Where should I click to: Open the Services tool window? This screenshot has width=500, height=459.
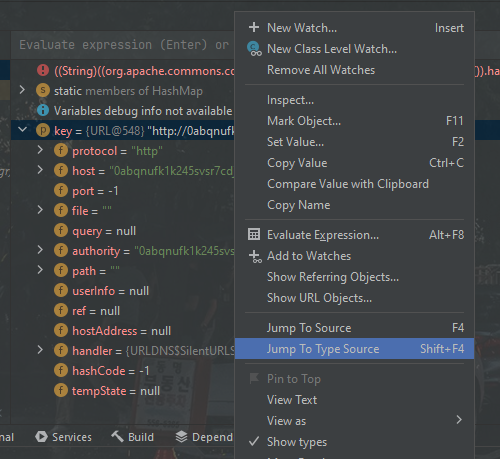click(64, 437)
